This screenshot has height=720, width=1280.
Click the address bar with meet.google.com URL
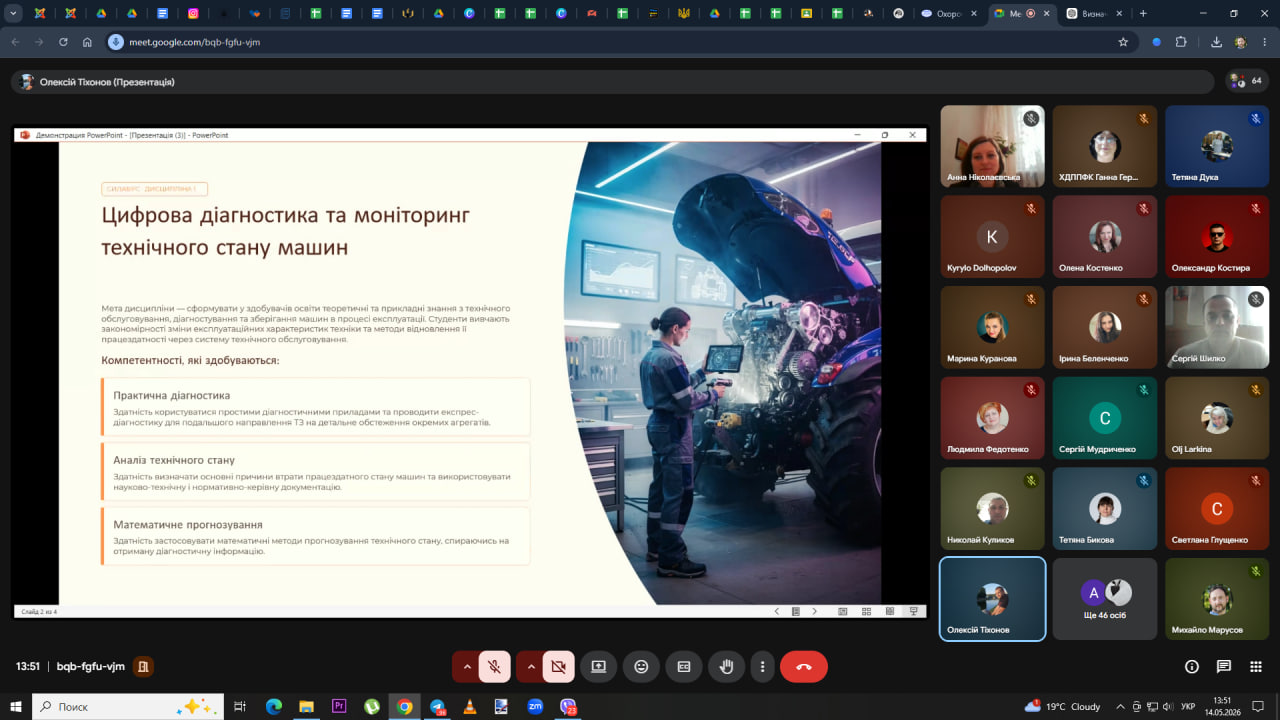click(620, 42)
